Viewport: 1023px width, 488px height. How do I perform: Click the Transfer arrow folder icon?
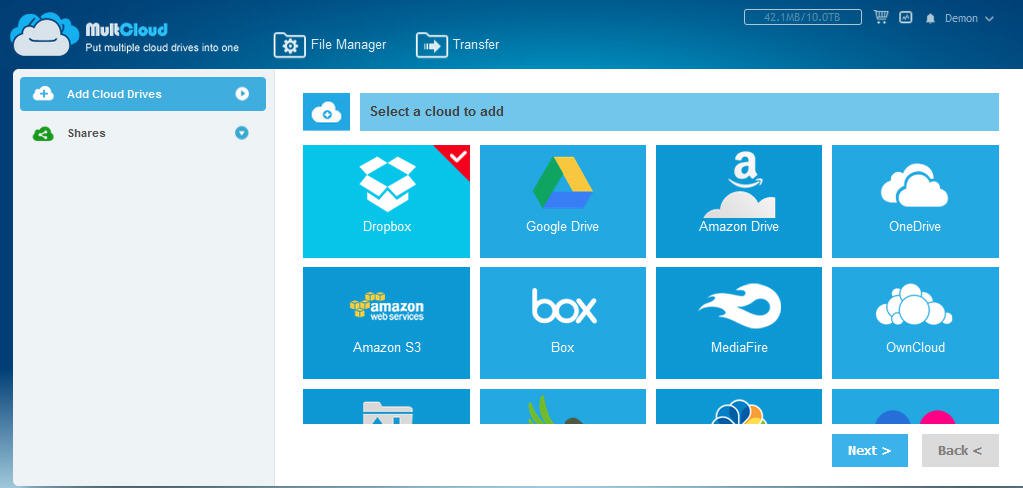click(431, 45)
